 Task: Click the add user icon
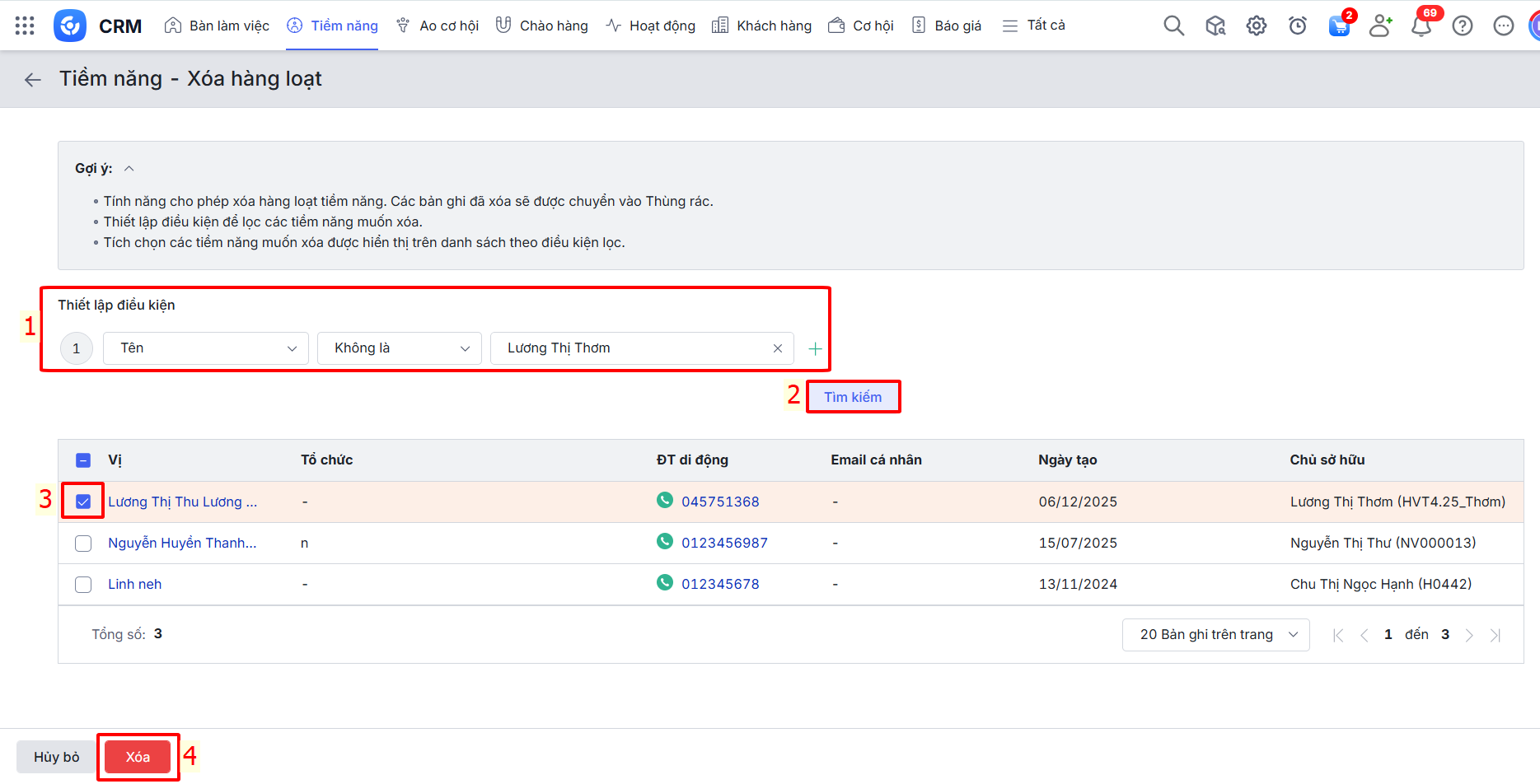pos(1379,26)
